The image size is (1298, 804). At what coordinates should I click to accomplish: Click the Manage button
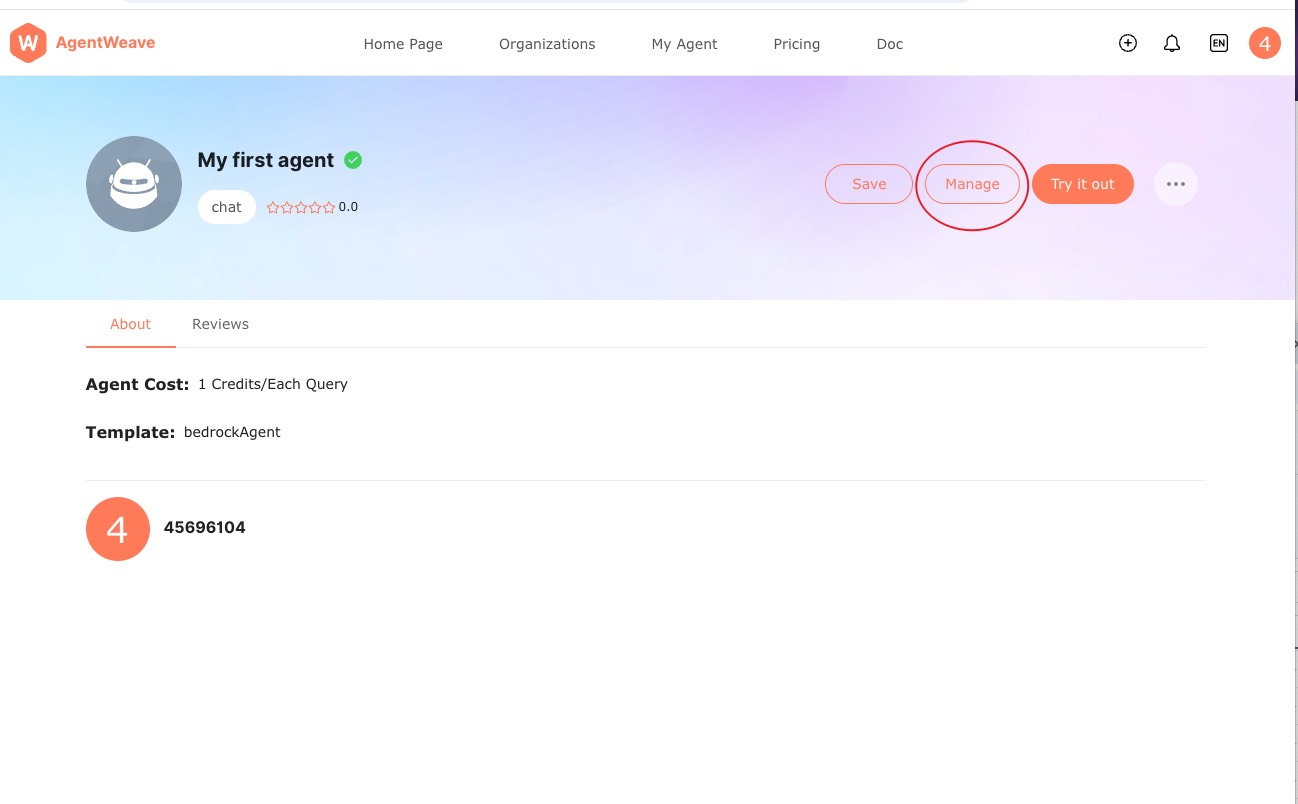(971, 184)
